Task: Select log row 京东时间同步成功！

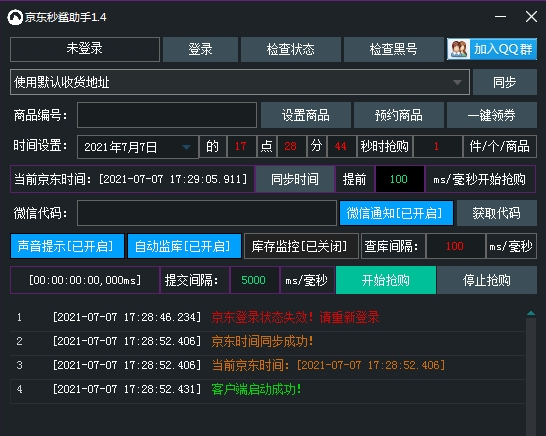Action: pyautogui.click(x=267, y=341)
